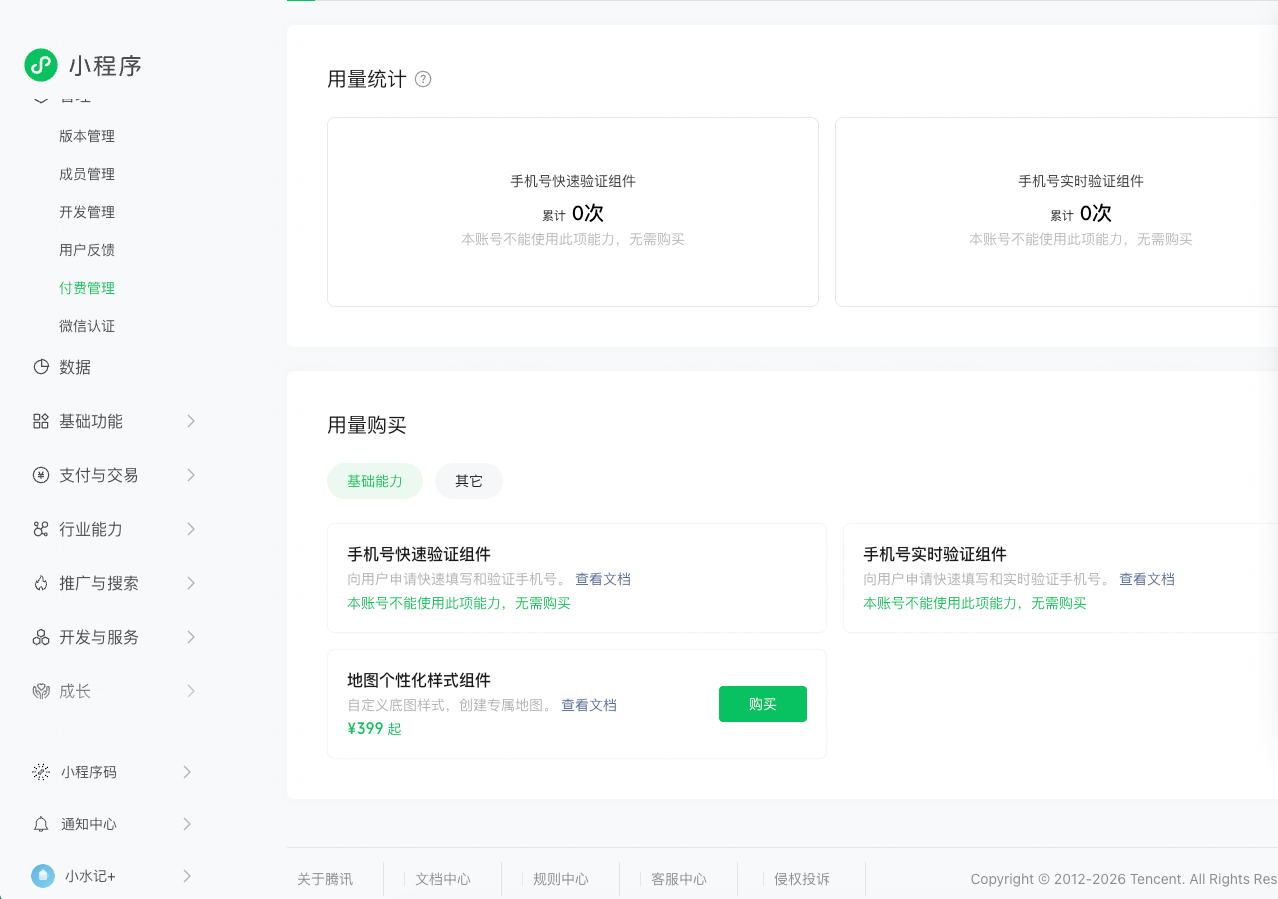Click the green 购买 button
The width and height of the screenshot is (1278, 899).
tap(763, 704)
